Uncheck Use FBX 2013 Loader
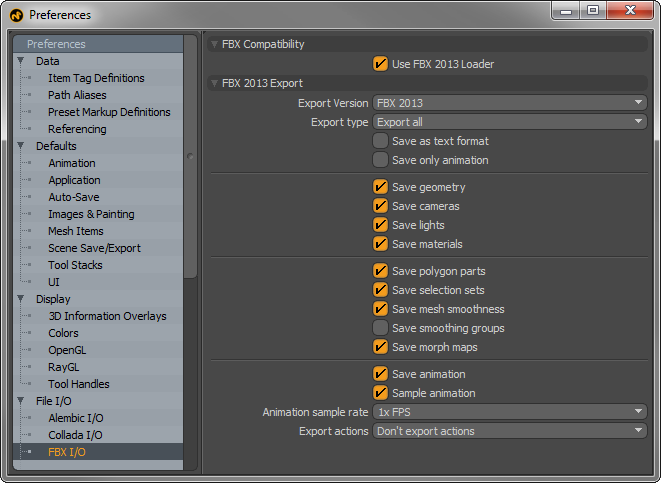 pos(380,64)
